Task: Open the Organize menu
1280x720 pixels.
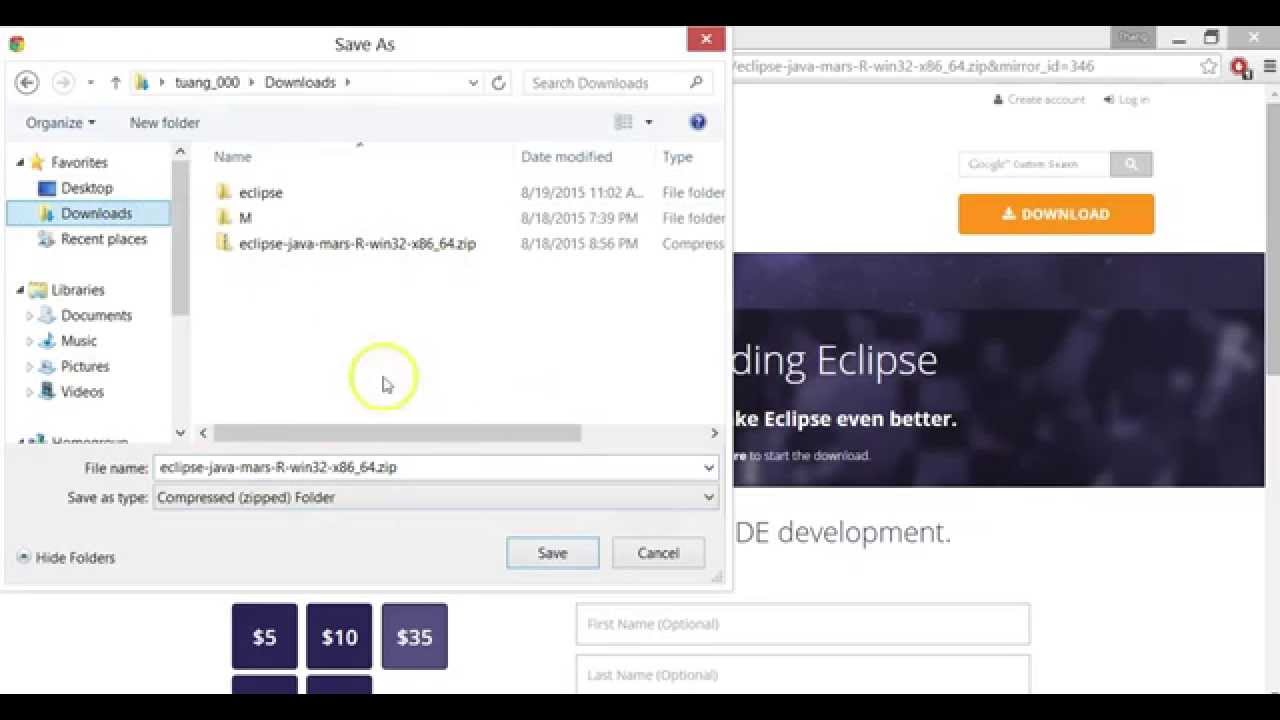Action: pyautogui.click(x=60, y=122)
